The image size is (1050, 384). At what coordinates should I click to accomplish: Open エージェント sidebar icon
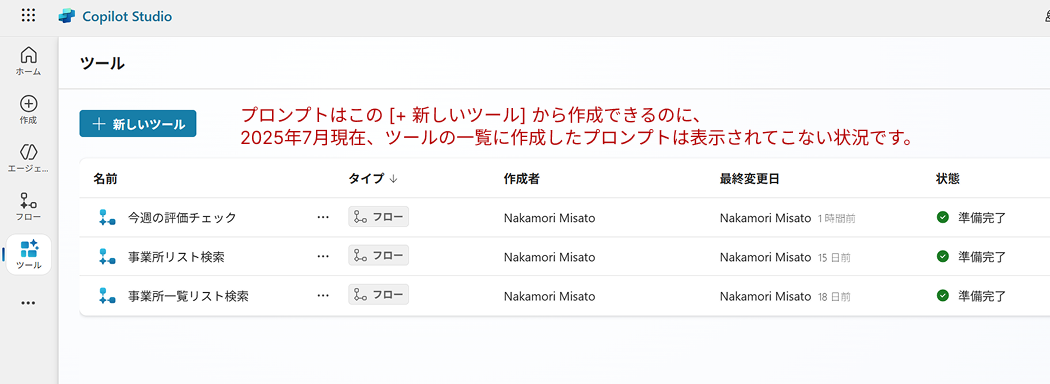coord(29,158)
